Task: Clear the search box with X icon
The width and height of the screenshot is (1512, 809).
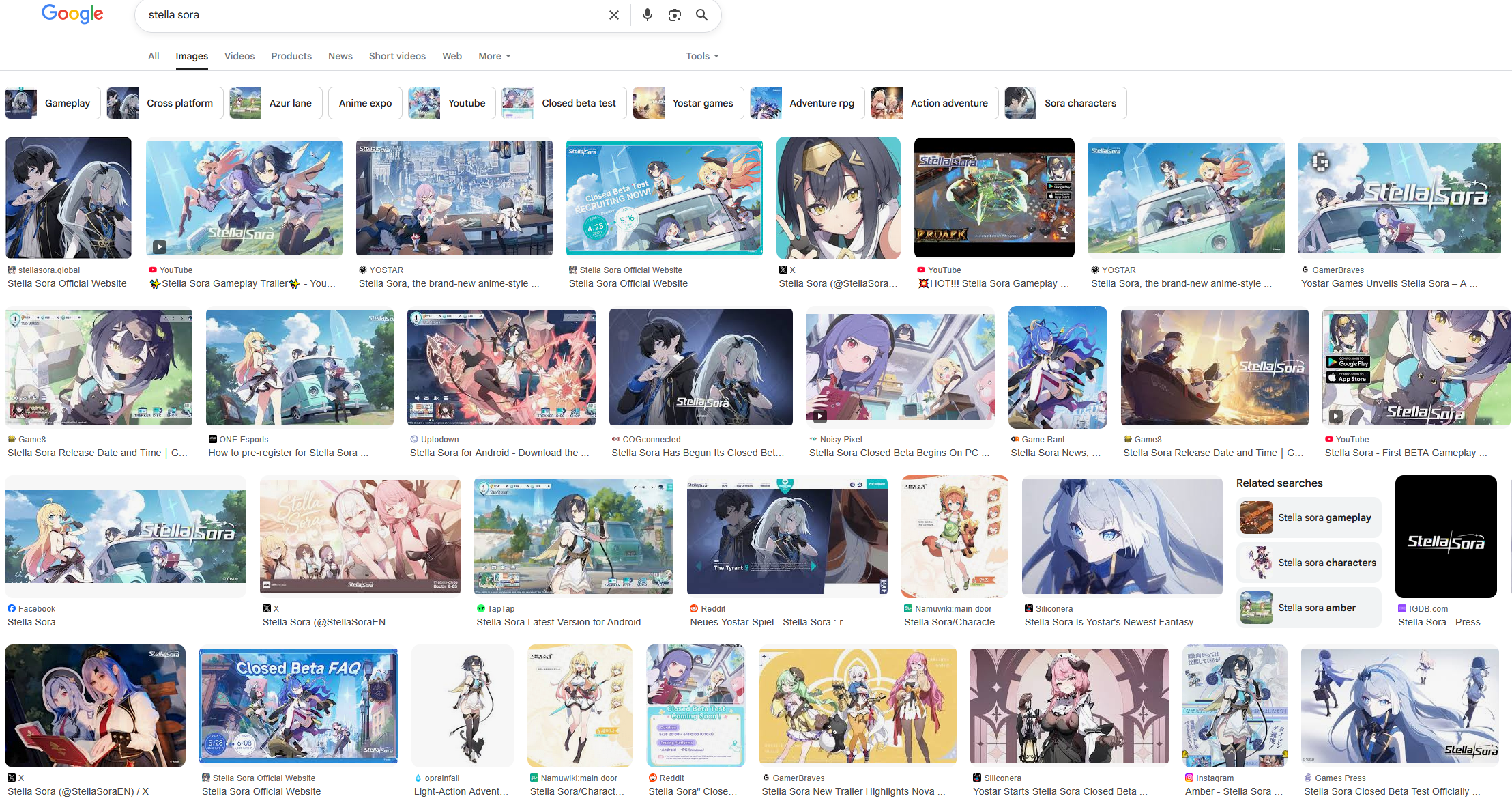Action: 614,15
